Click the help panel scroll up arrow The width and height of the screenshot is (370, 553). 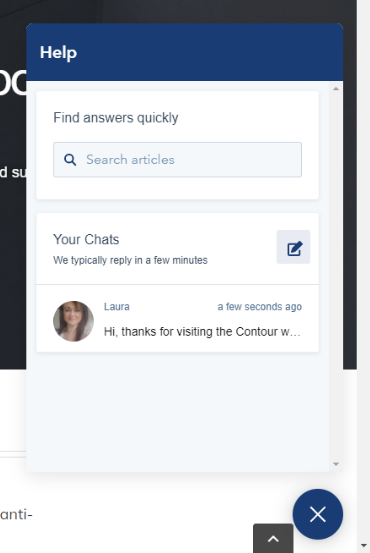tap(336, 89)
